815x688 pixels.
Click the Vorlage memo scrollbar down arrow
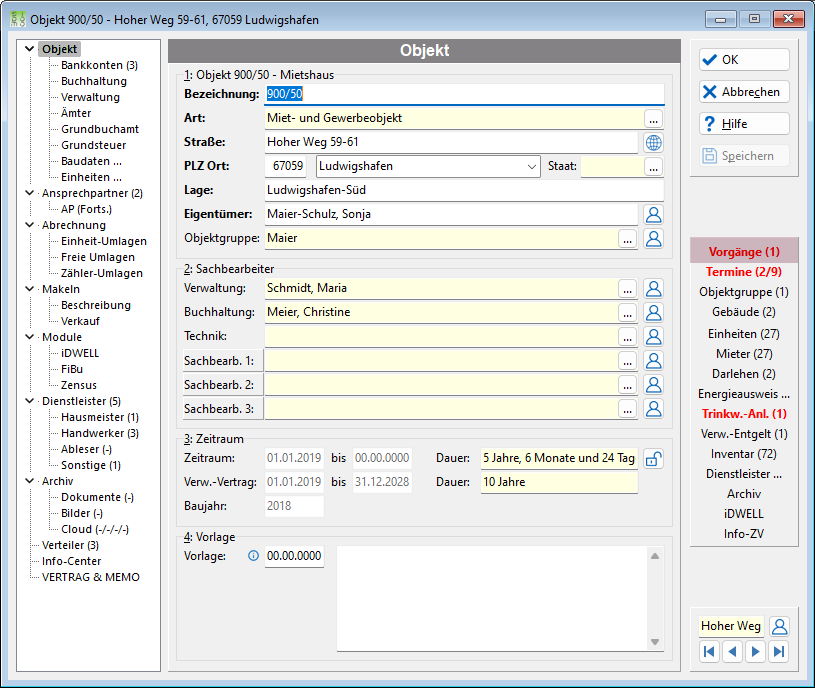[x=655, y=642]
